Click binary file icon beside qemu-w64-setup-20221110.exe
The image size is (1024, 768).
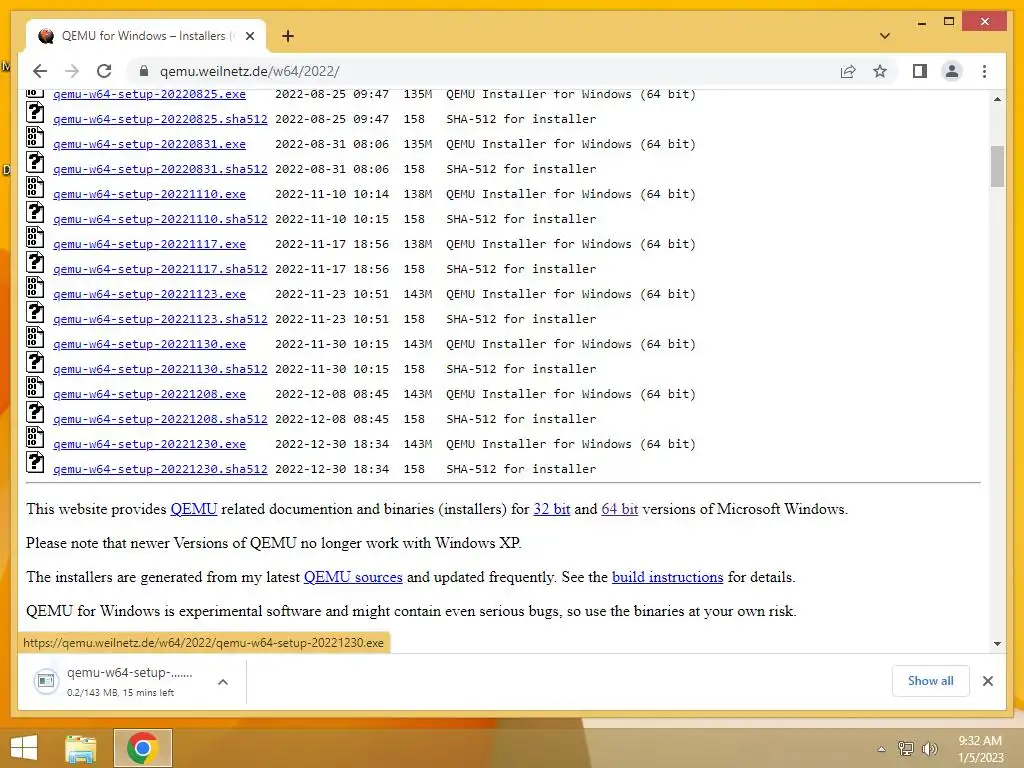[35, 187]
